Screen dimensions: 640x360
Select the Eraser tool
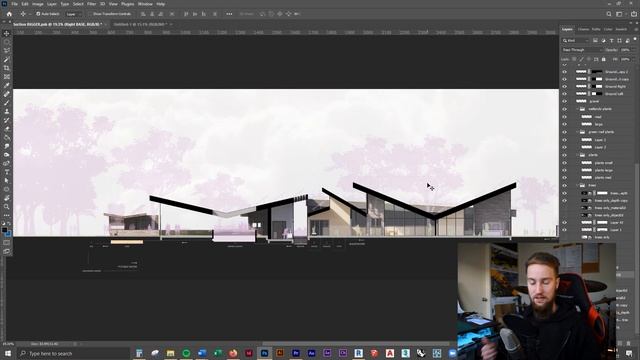pos(7,129)
